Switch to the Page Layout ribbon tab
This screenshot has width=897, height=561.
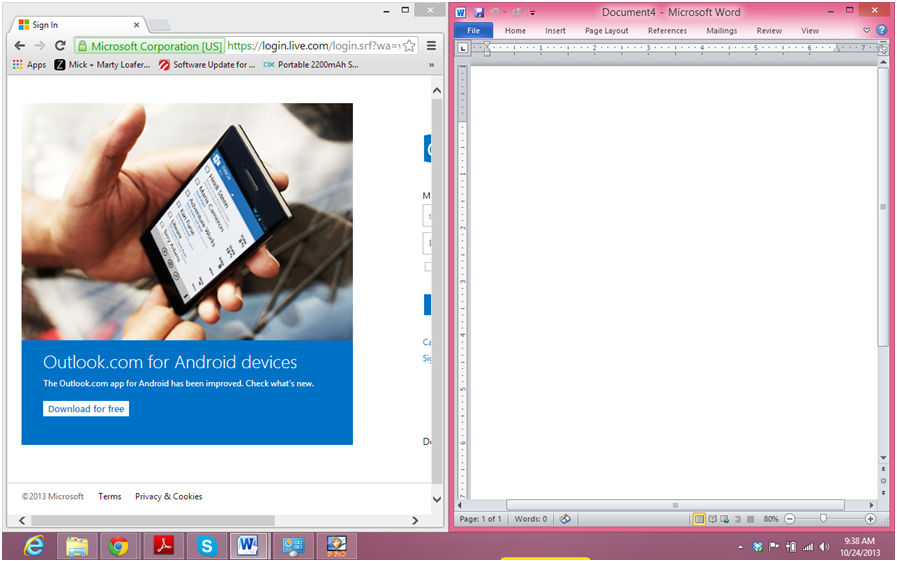click(606, 30)
